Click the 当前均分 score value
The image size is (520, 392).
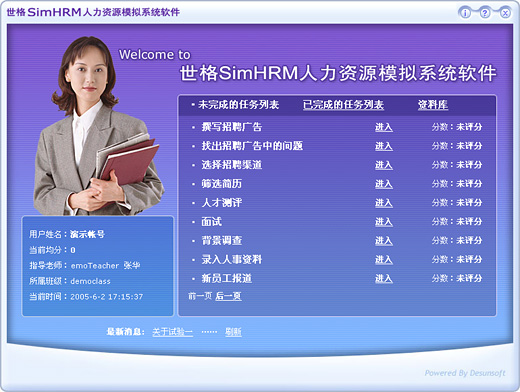(x=73, y=250)
